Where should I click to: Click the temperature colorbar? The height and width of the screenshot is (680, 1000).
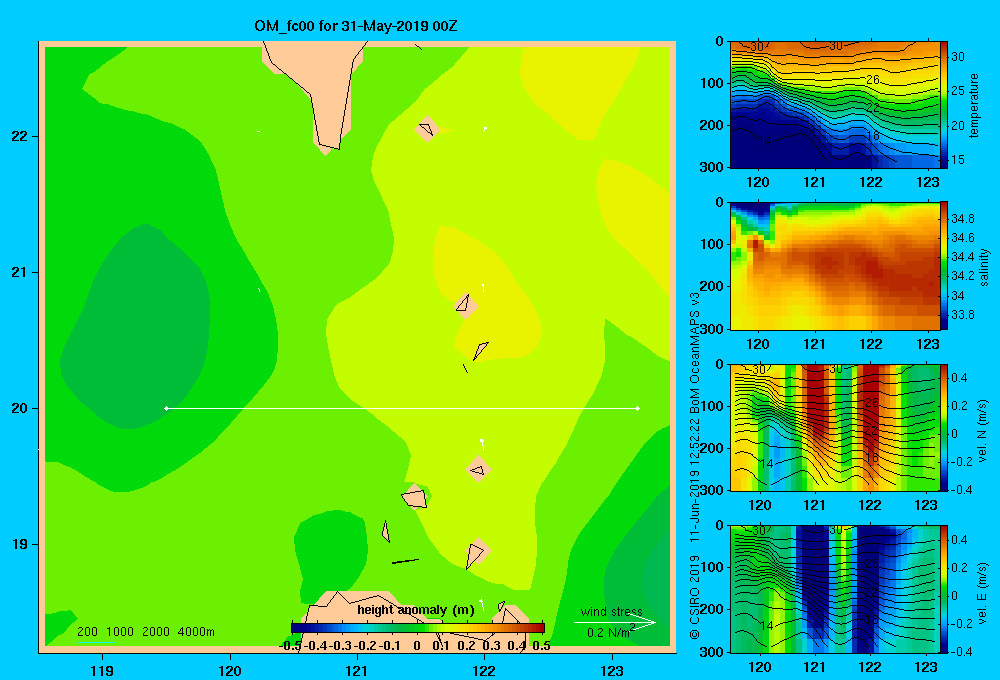tap(944, 105)
